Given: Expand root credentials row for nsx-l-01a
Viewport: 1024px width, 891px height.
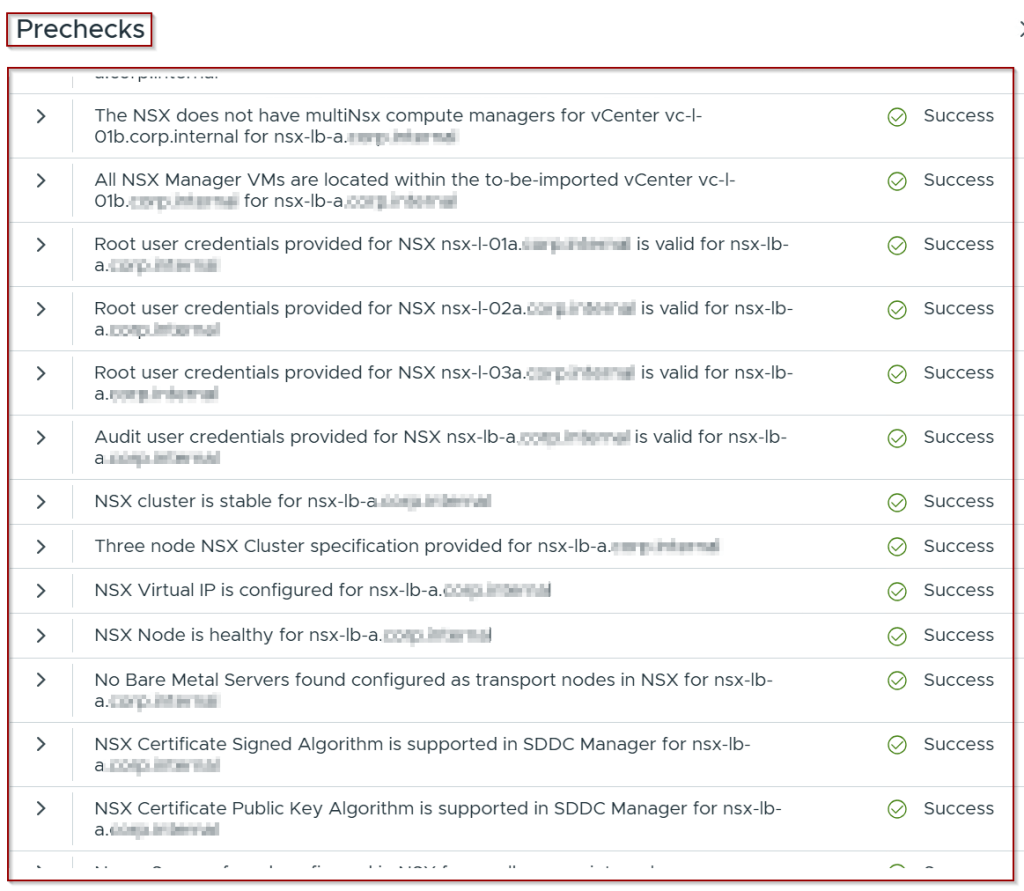Looking at the screenshot, I should coord(41,245).
